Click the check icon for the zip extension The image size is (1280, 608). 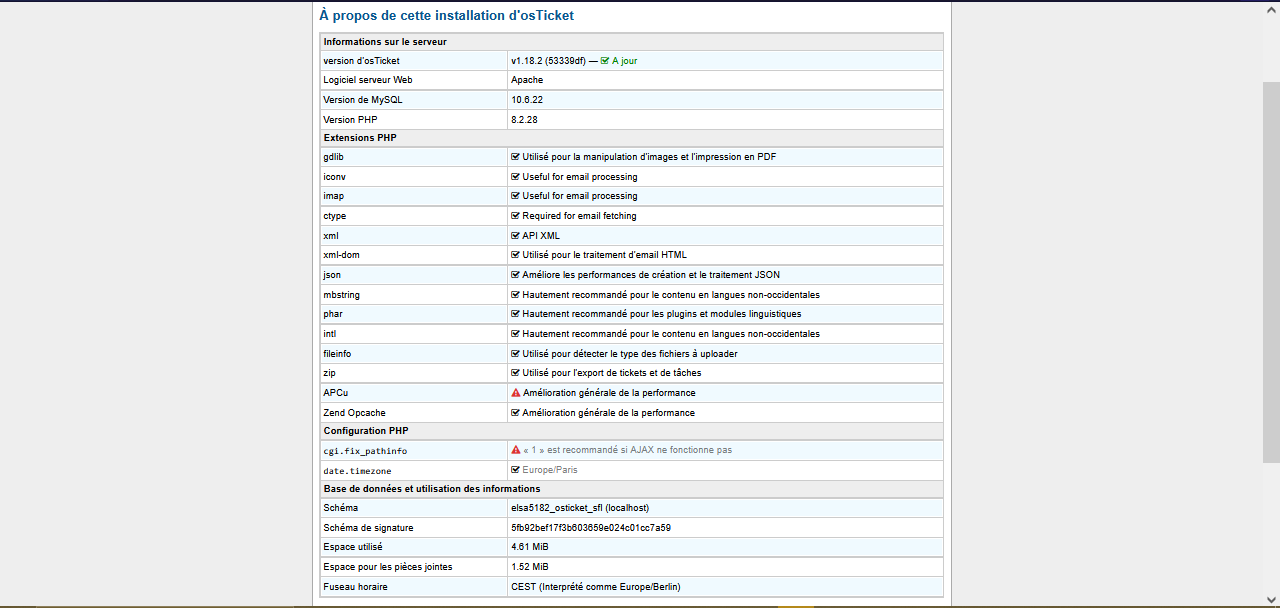point(515,373)
